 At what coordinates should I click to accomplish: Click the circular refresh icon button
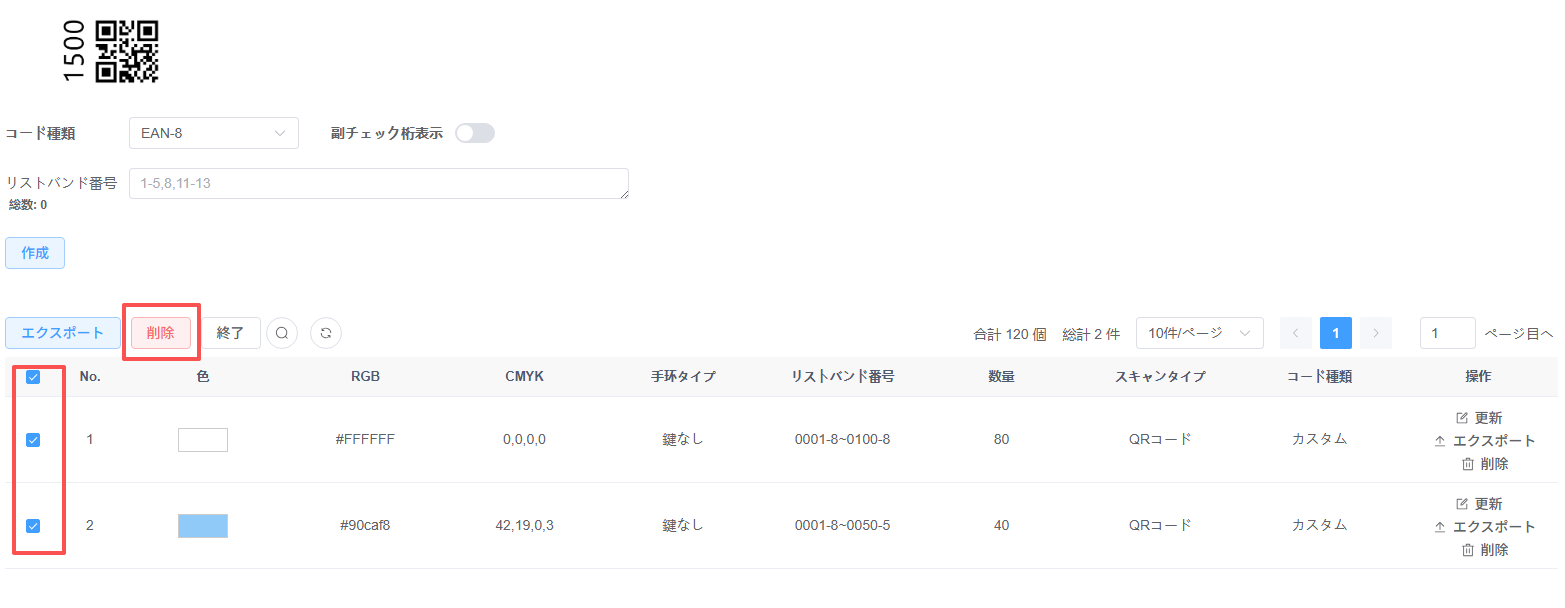tap(326, 333)
